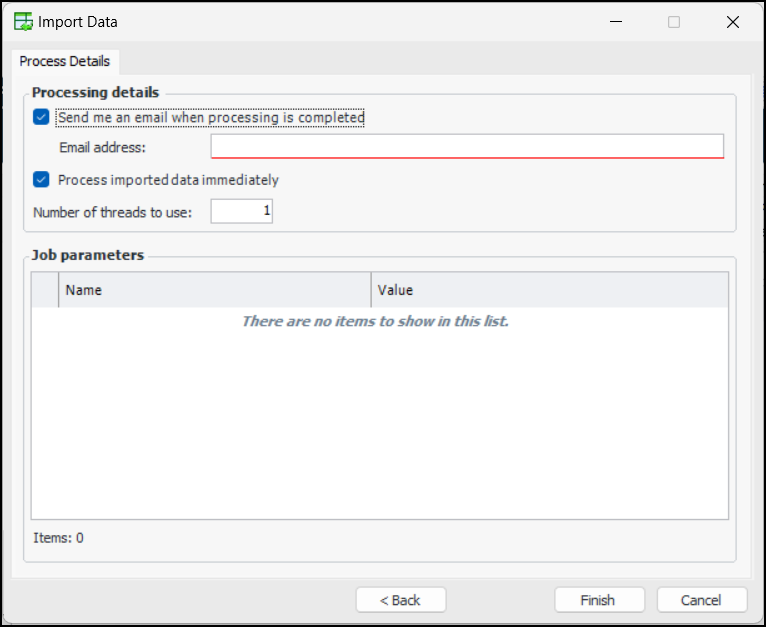Image resolution: width=766 pixels, height=627 pixels.
Task: Click the Number of threads to use label
Action: [x=119, y=212]
